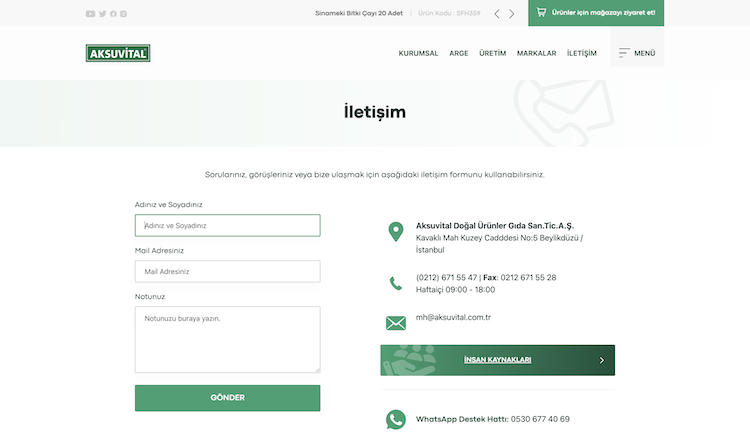Viewport: 750px width, 433px height.
Task: Click the İnsan Kaynakları banner chevron arrow
Action: [x=602, y=360]
